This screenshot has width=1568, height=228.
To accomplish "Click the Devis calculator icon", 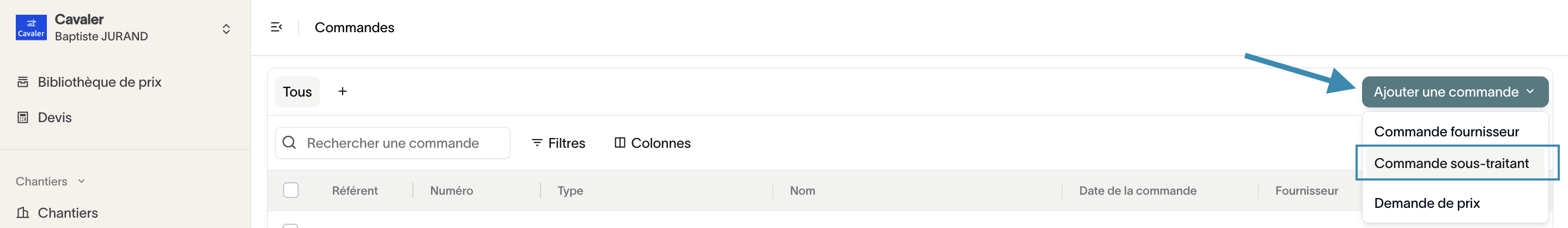I will [x=22, y=118].
